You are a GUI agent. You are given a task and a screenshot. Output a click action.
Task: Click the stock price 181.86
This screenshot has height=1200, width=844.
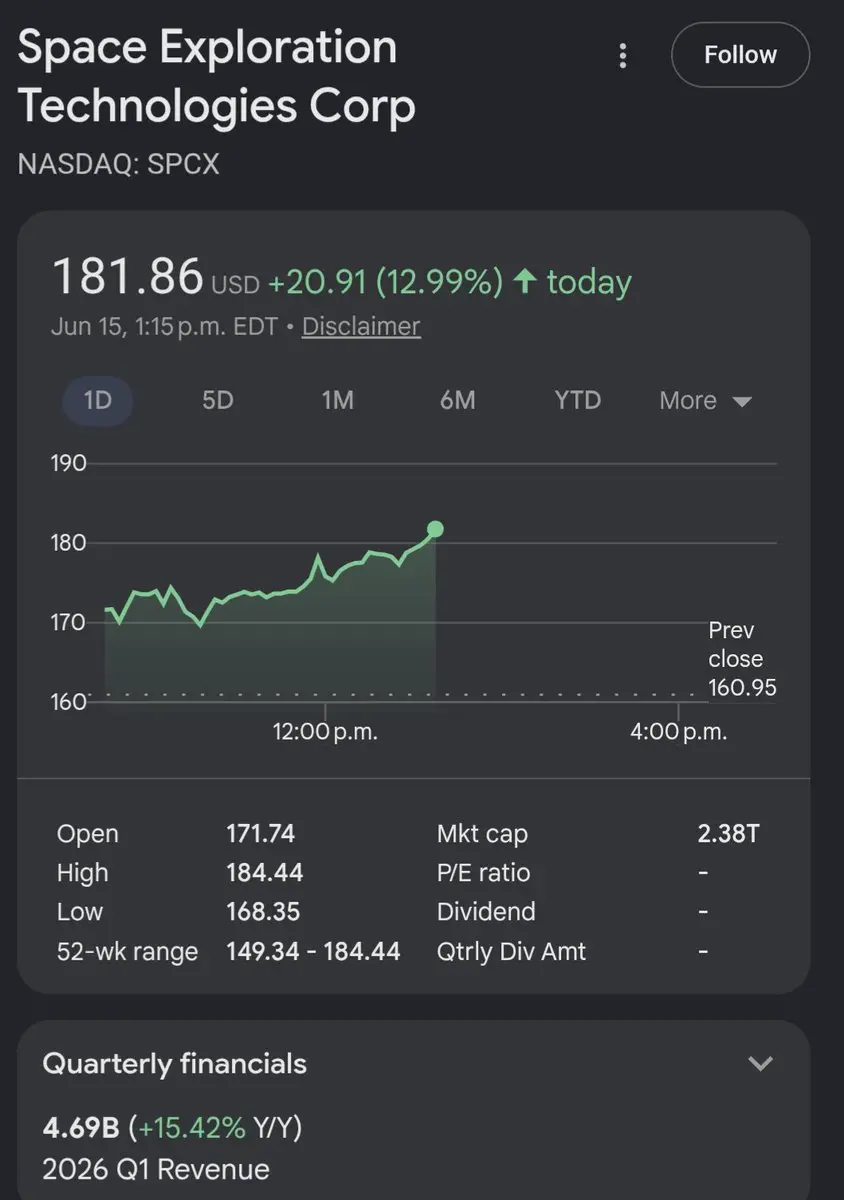[127, 277]
